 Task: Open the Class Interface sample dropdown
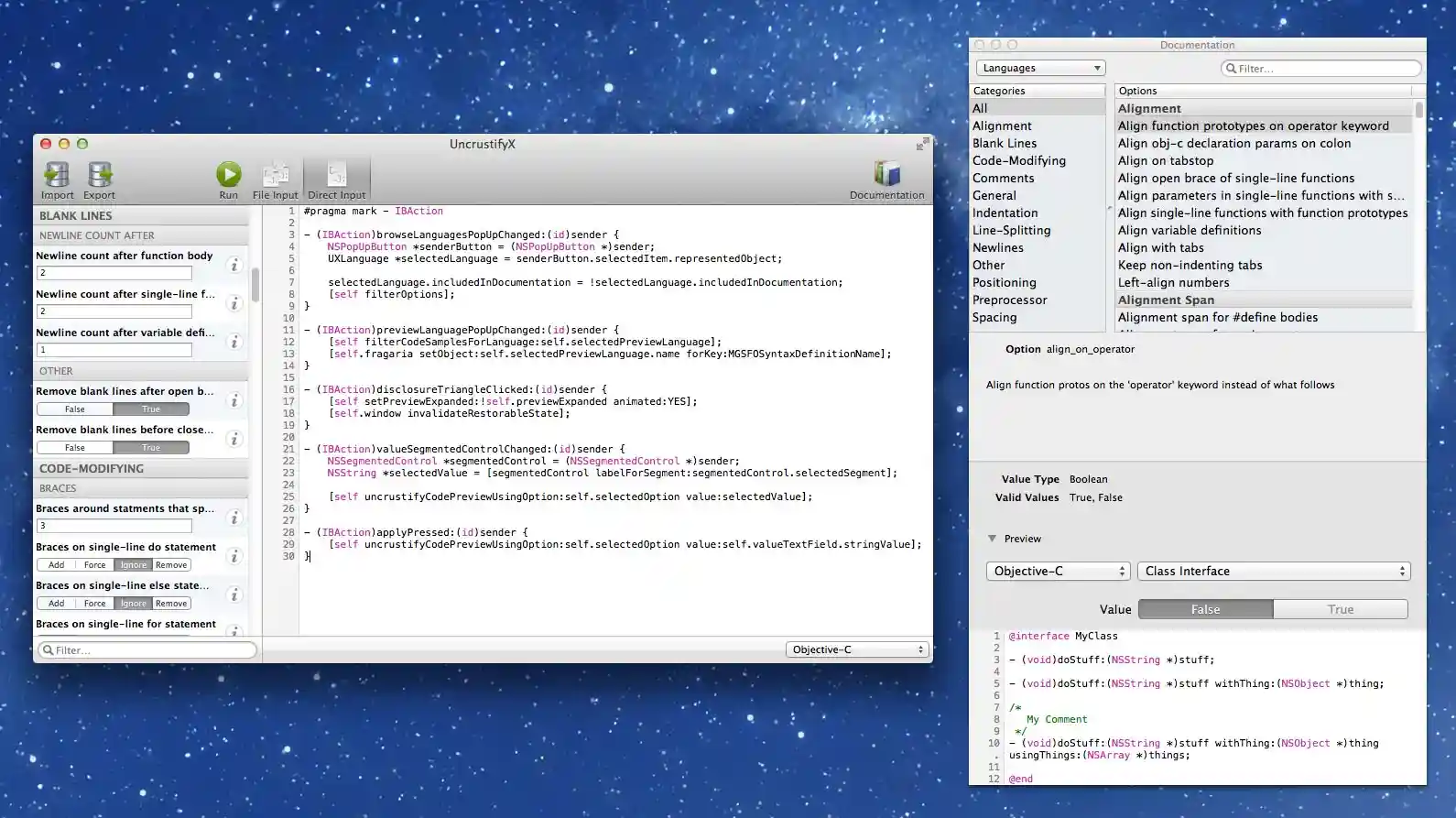coord(1273,571)
